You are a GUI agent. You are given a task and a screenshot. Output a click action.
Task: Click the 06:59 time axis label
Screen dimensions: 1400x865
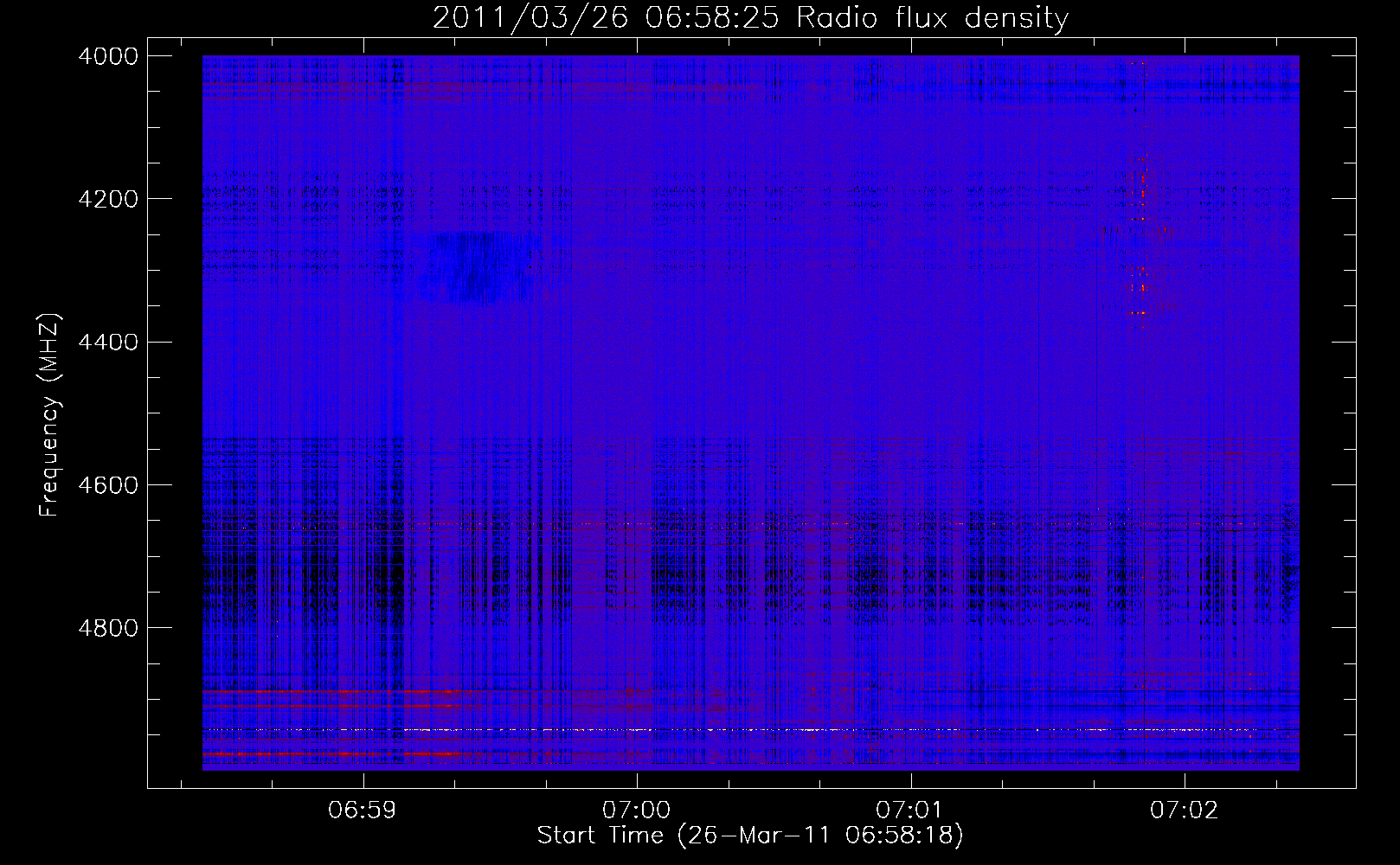[x=363, y=811]
